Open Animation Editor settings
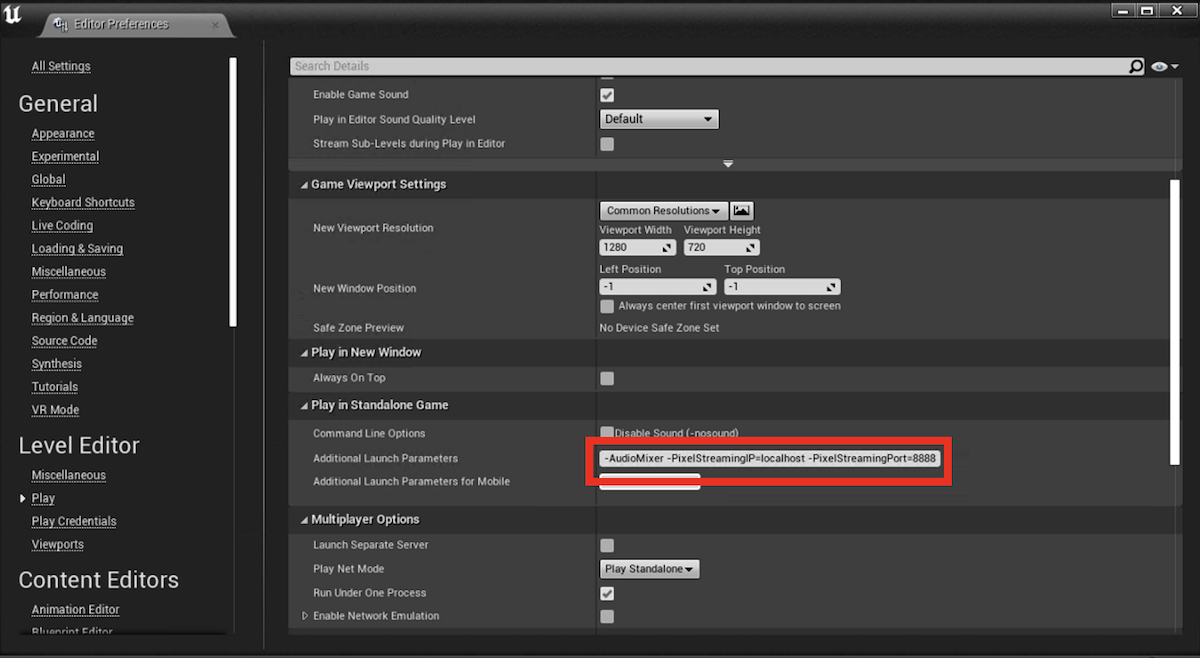The height and width of the screenshot is (658, 1200). tap(75, 610)
